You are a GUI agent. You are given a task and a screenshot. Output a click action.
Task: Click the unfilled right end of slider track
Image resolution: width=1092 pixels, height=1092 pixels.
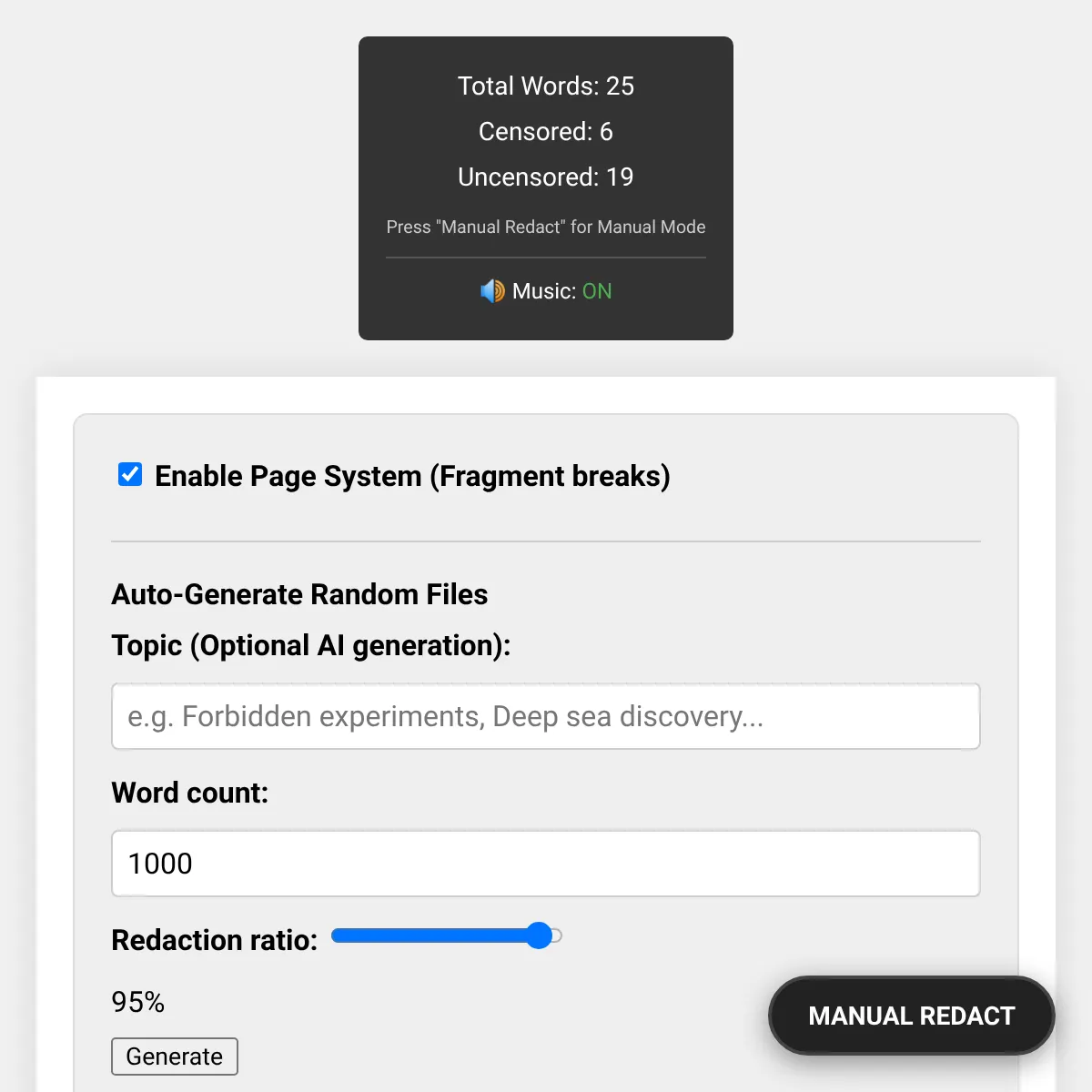coord(558,935)
